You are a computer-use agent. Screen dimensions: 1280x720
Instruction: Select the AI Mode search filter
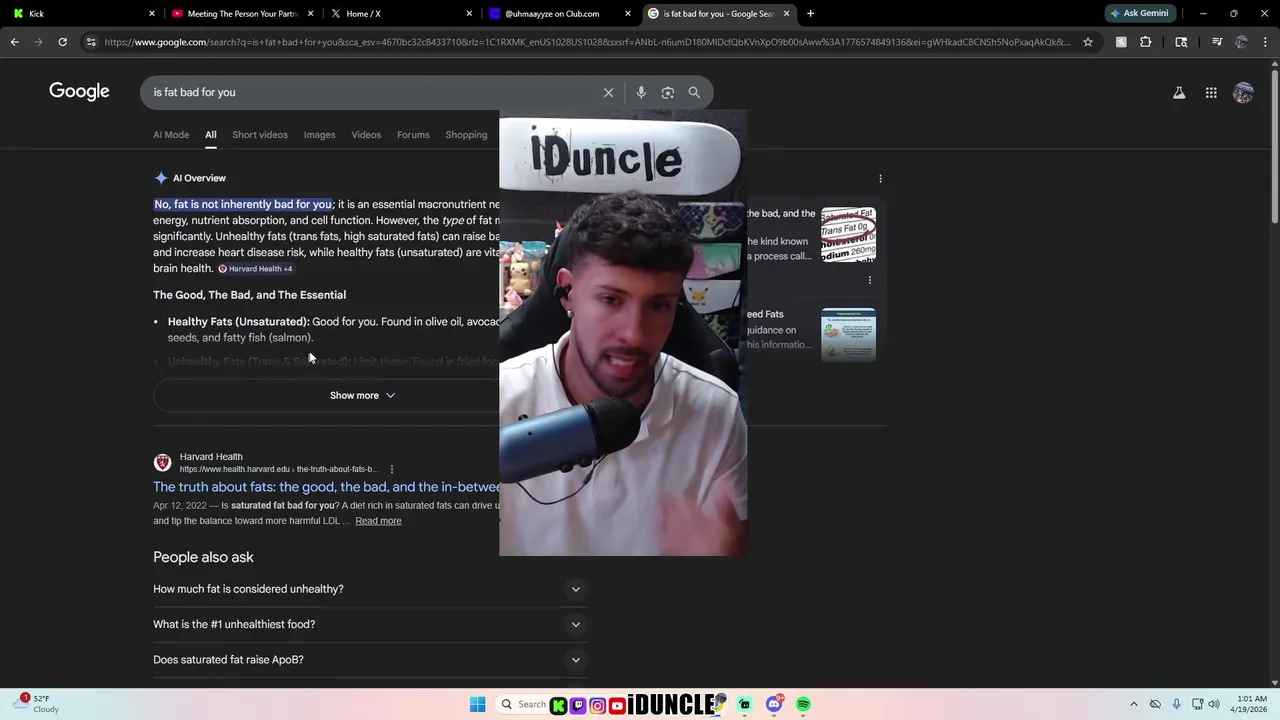tap(171, 135)
